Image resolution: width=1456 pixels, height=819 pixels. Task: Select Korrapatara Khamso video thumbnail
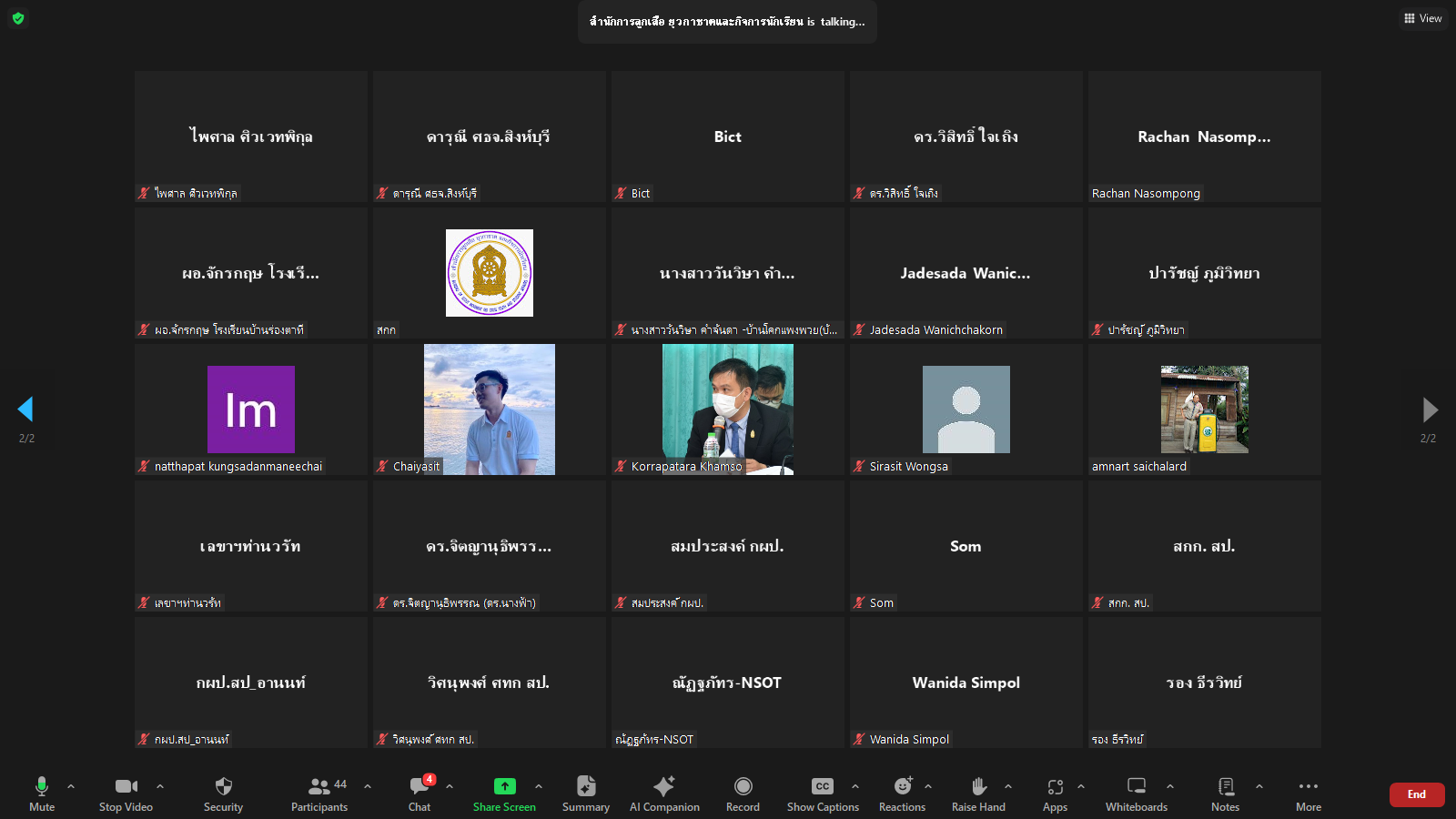728,409
